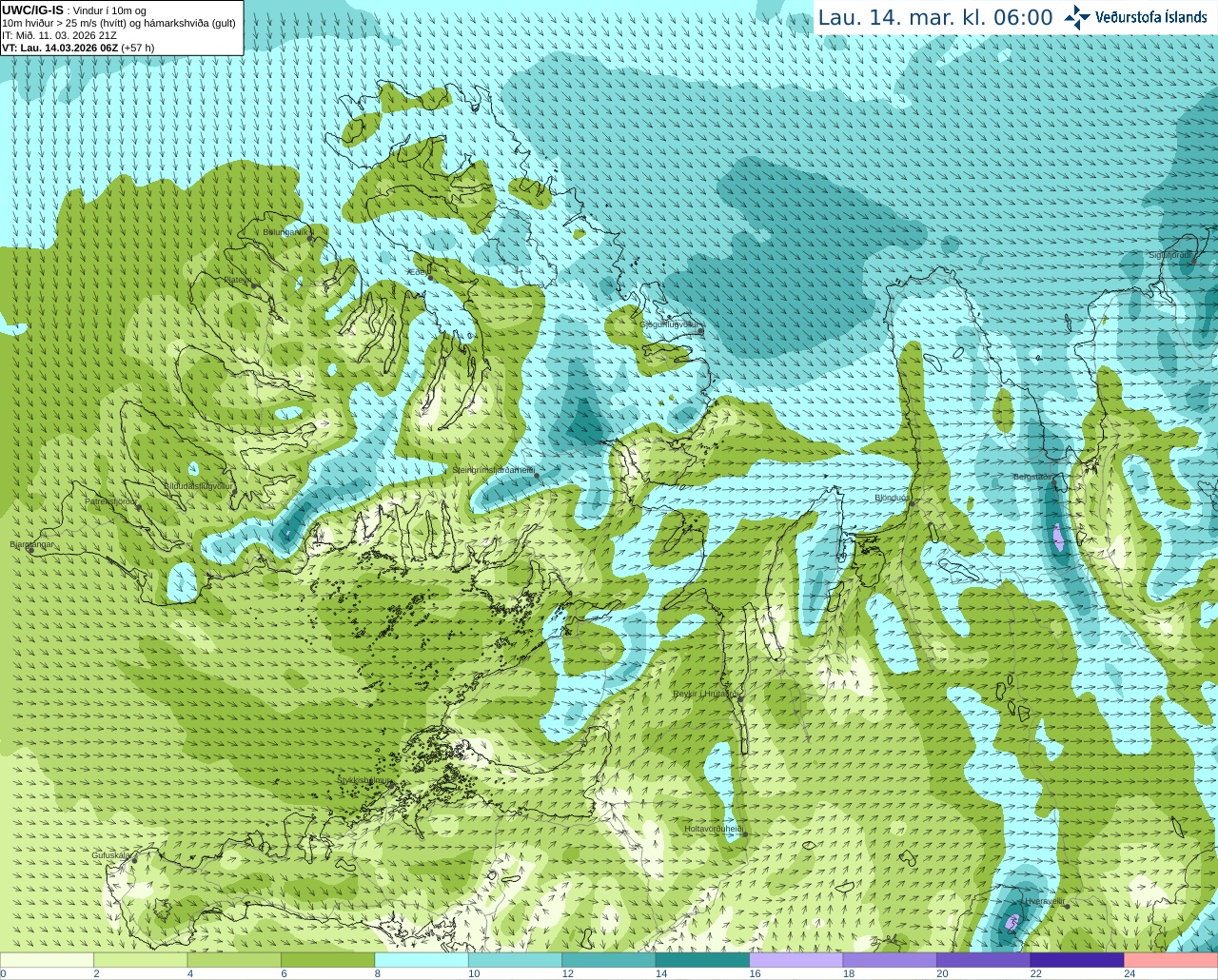The image size is (1218, 980).
Task: Select the 18–20 m/s purple legend swatch
Action: tap(890, 960)
